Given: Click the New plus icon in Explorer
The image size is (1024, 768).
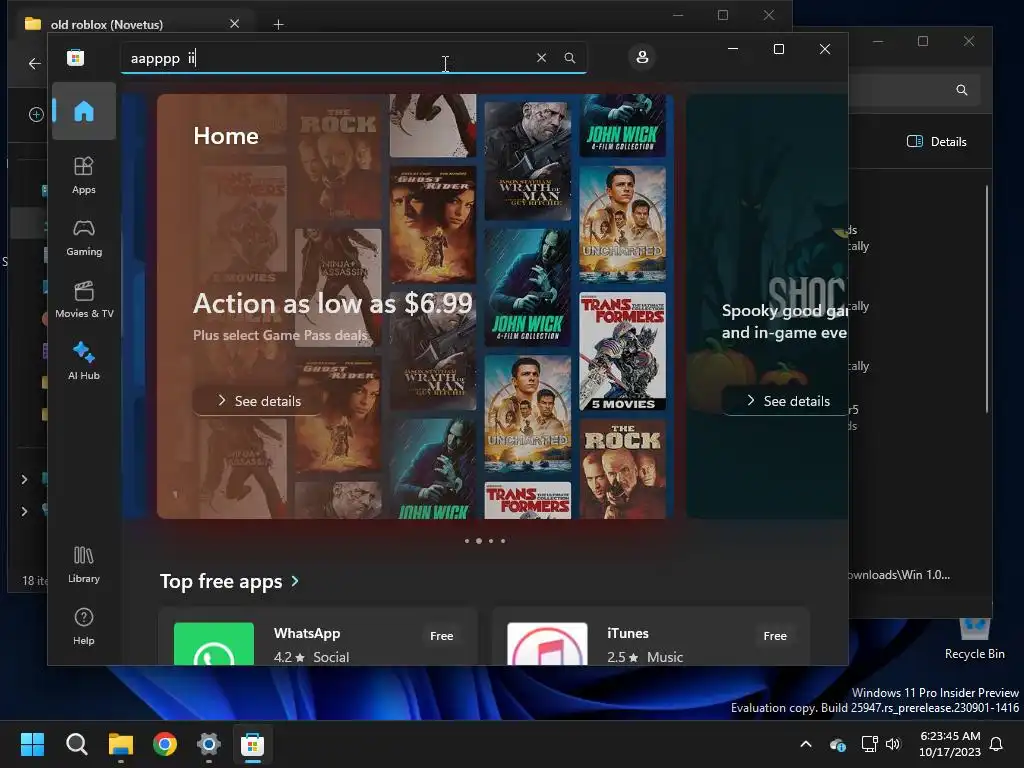Looking at the screenshot, I should 36,114.
